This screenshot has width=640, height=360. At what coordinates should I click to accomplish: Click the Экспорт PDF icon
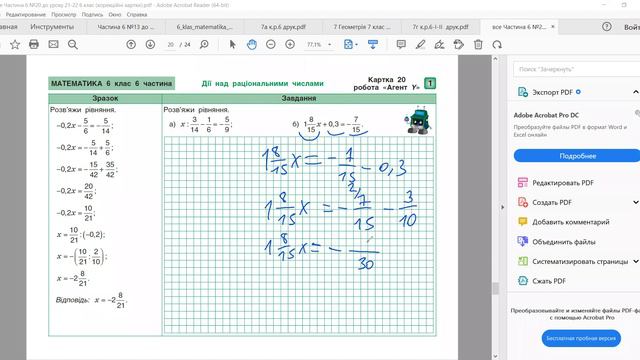click(x=522, y=92)
